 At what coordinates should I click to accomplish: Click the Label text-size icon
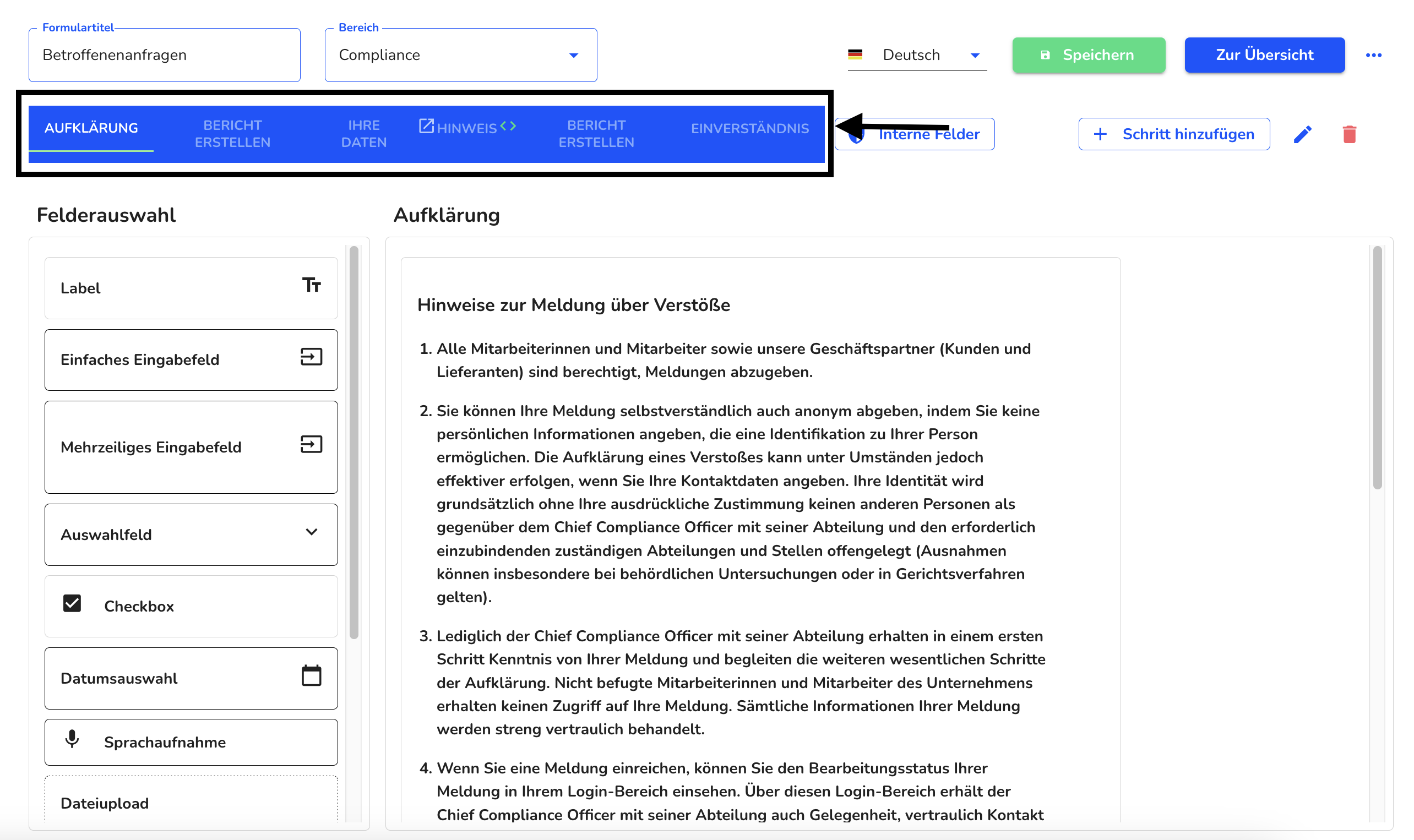click(x=311, y=285)
